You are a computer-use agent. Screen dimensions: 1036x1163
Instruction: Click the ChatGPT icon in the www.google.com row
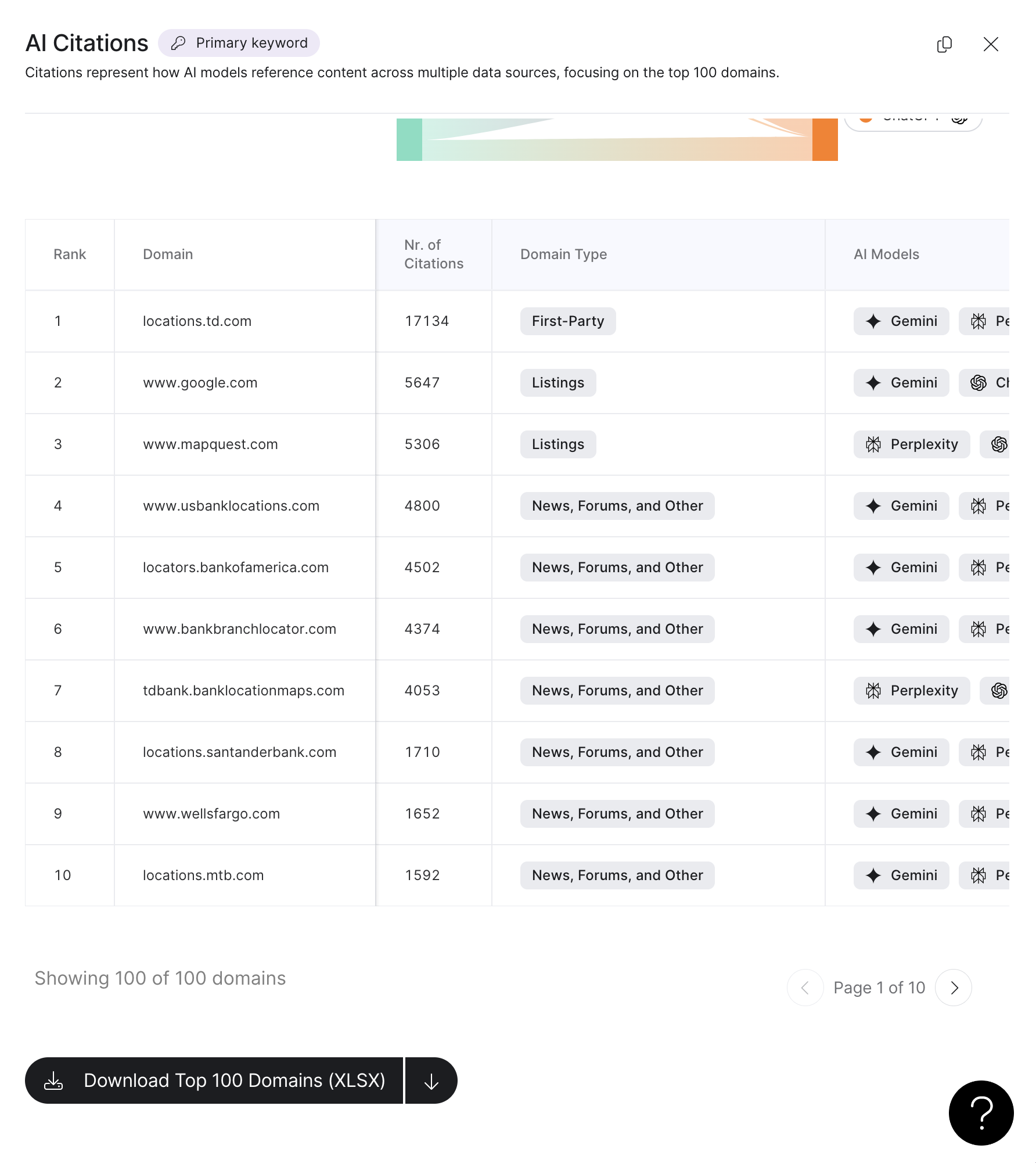click(979, 383)
